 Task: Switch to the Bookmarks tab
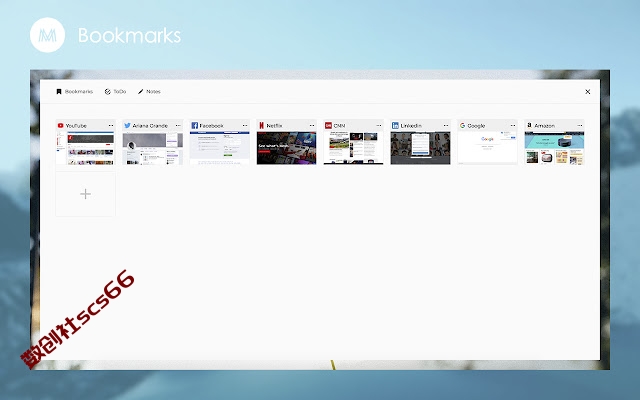pyautogui.click(x=75, y=91)
